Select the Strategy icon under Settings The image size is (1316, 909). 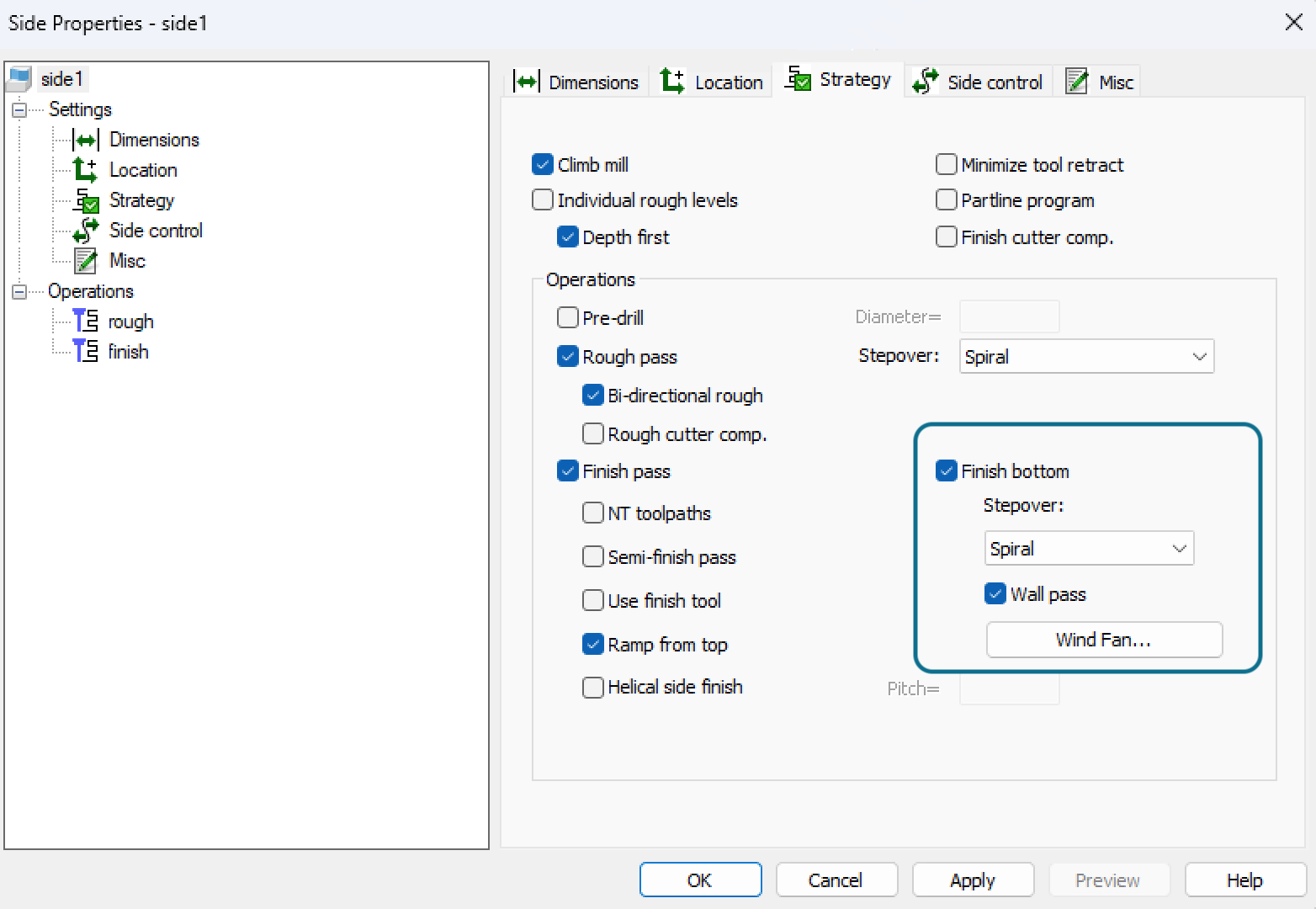click(85, 200)
